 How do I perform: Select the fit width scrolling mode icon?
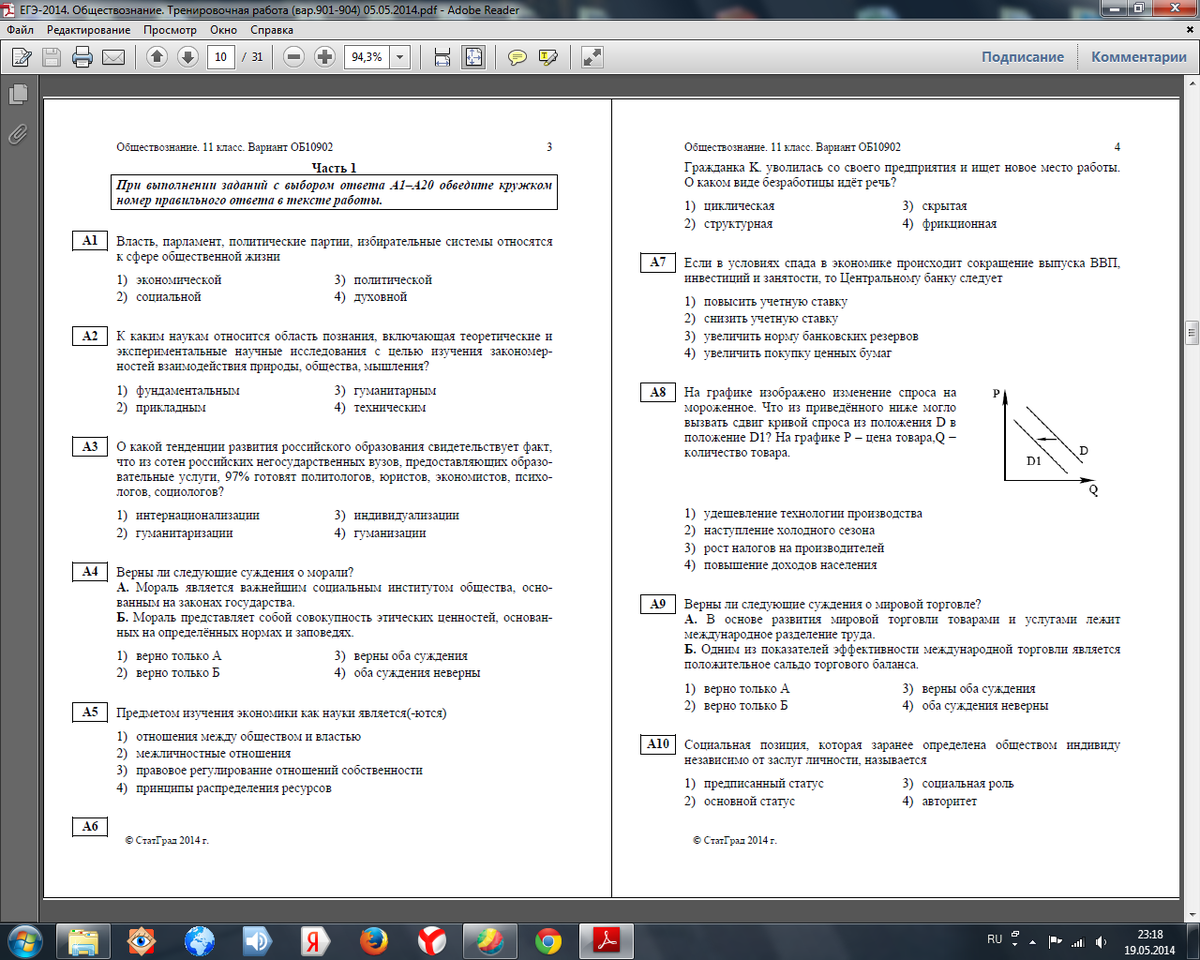(442, 57)
